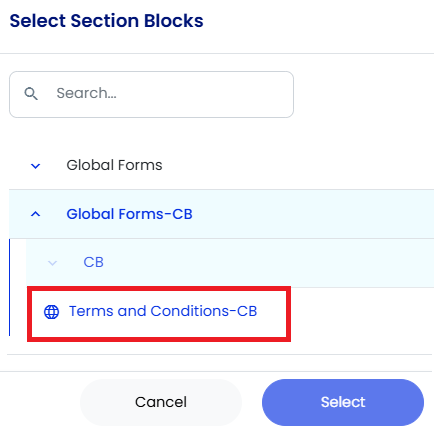434x429 pixels.
Task: Choose the Terms and Conditions-CB block
Action: coord(163,311)
